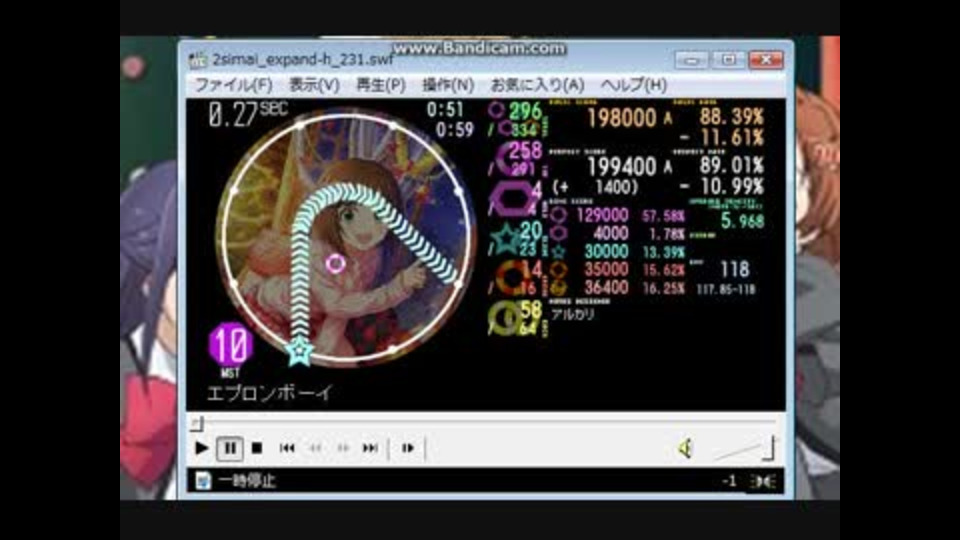Click the 30000 star score
960x540 pixels.
[x=606, y=252]
